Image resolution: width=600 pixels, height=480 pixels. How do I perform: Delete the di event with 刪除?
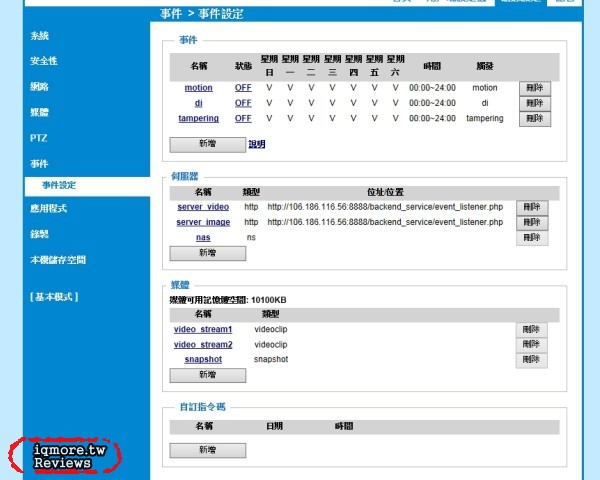pos(535,103)
